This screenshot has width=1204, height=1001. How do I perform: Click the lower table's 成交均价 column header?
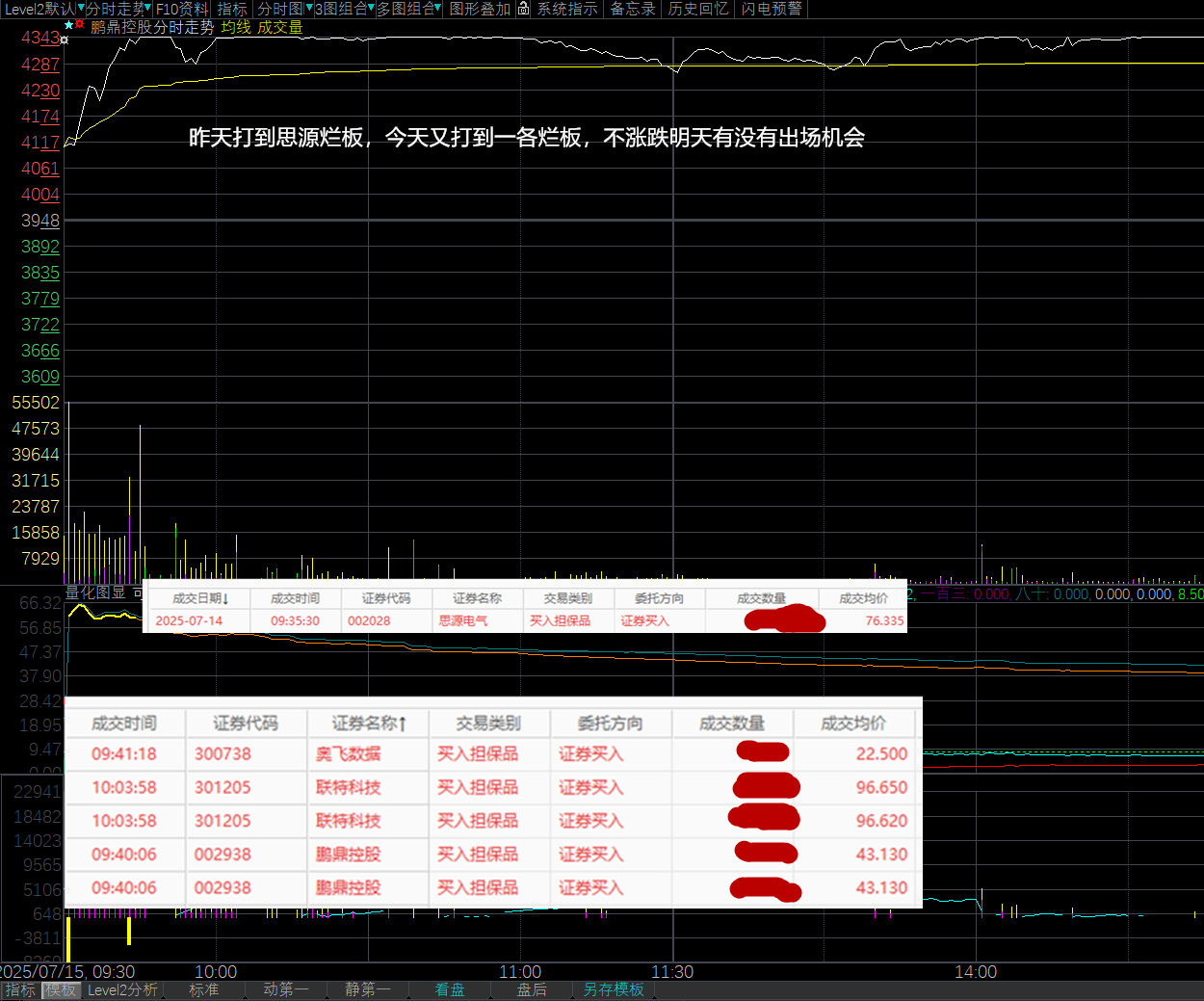tap(853, 724)
